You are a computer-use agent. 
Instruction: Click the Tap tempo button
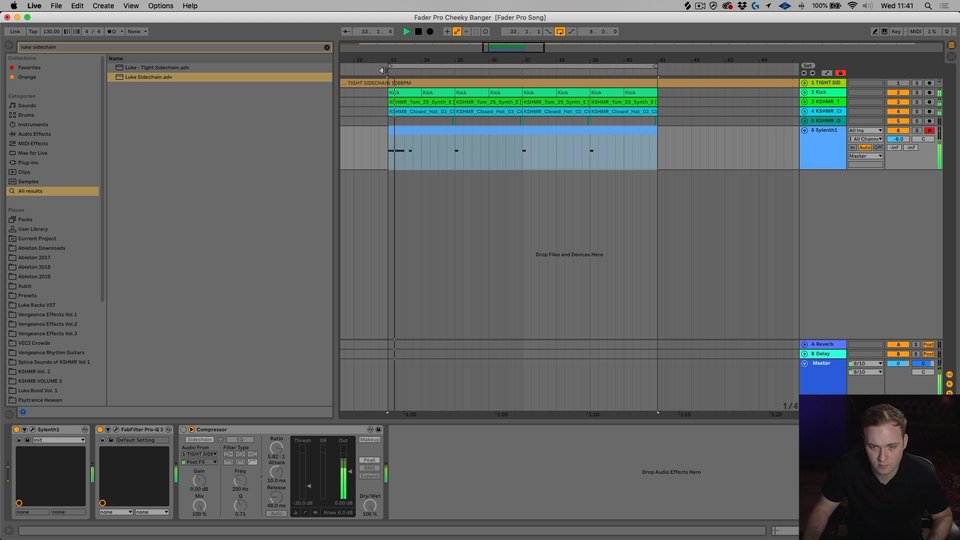point(33,31)
